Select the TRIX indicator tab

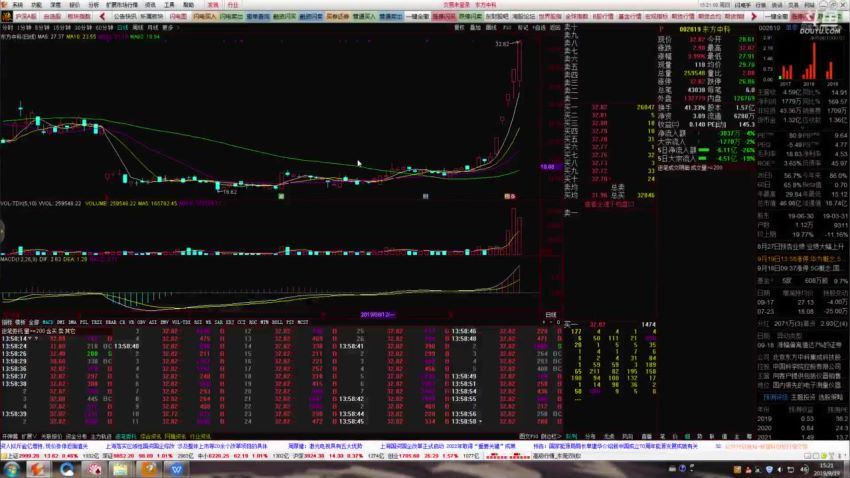click(x=96, y=322)
